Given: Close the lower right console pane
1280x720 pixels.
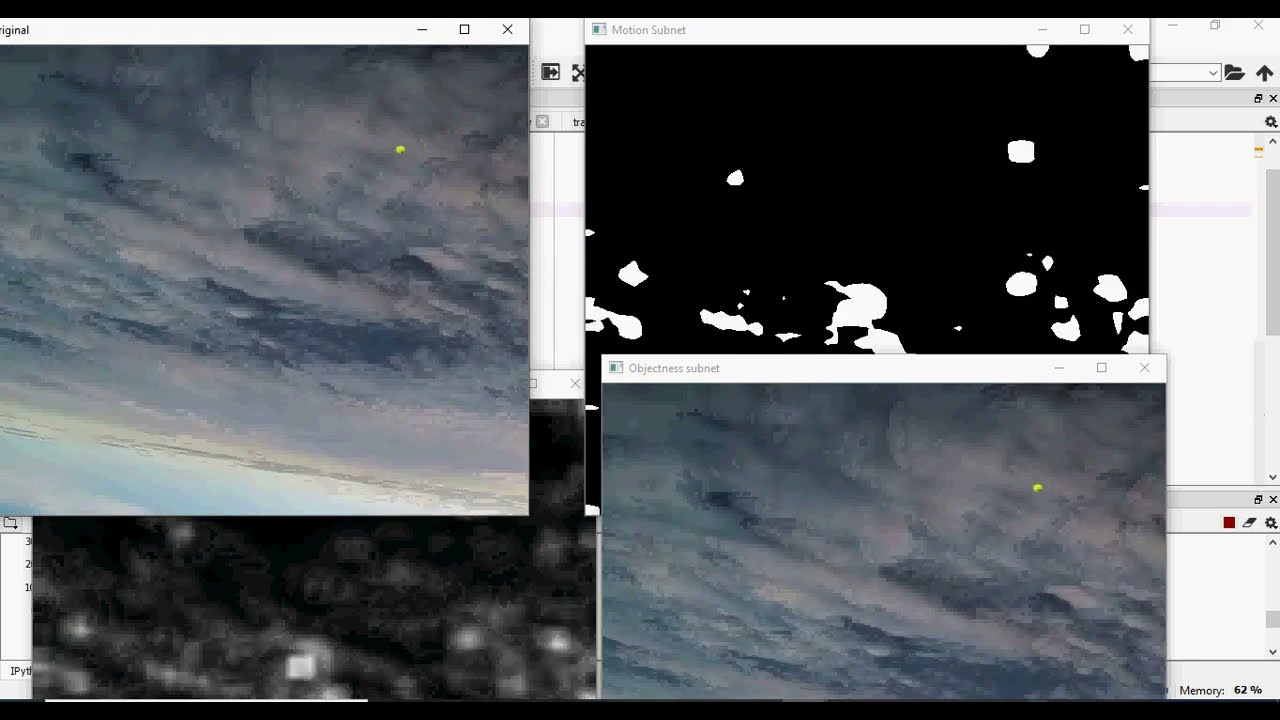Looking at the screenshot, I should pos(1273,499).
